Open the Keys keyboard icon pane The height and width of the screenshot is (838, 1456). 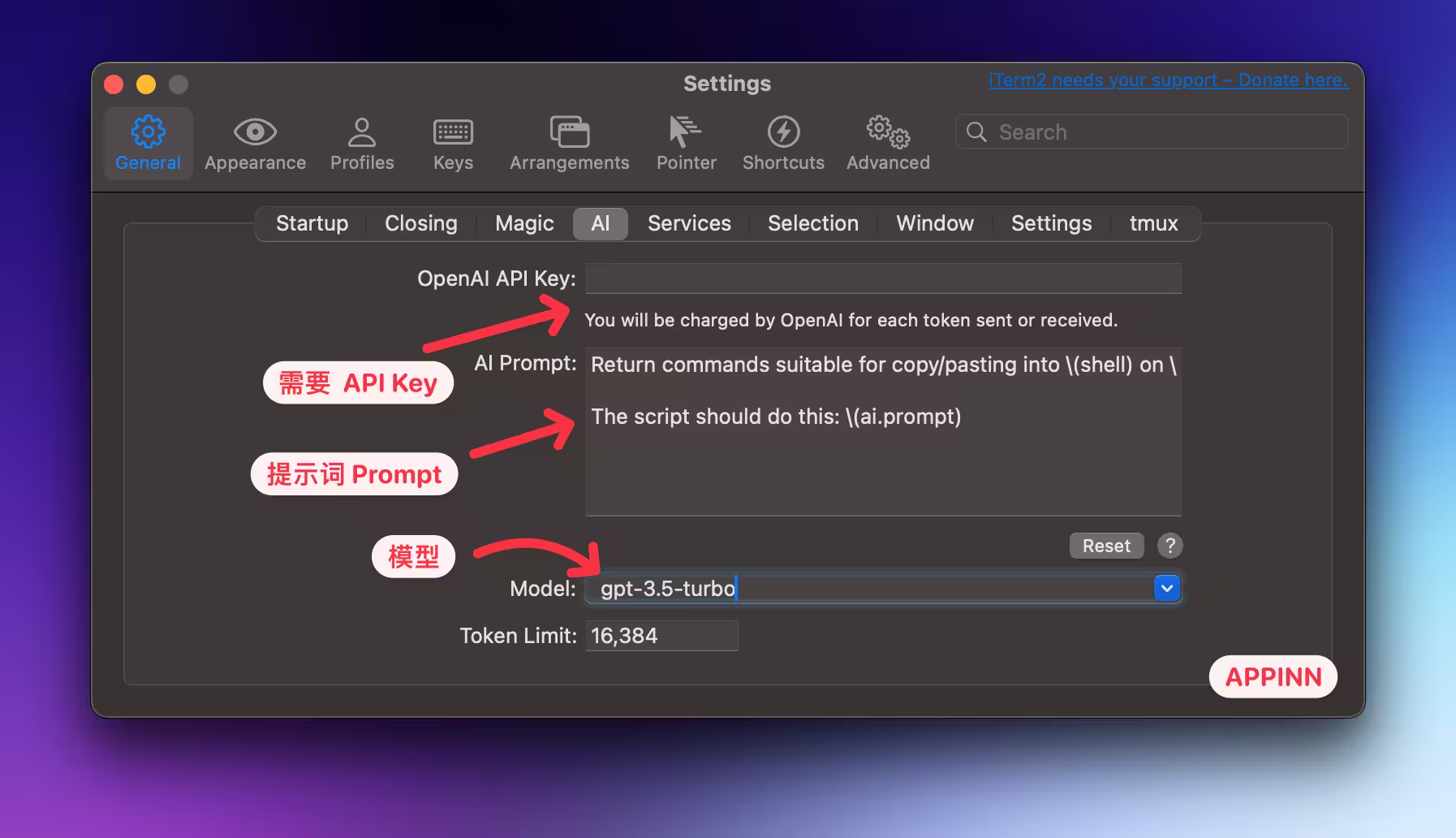coord(453,144)
